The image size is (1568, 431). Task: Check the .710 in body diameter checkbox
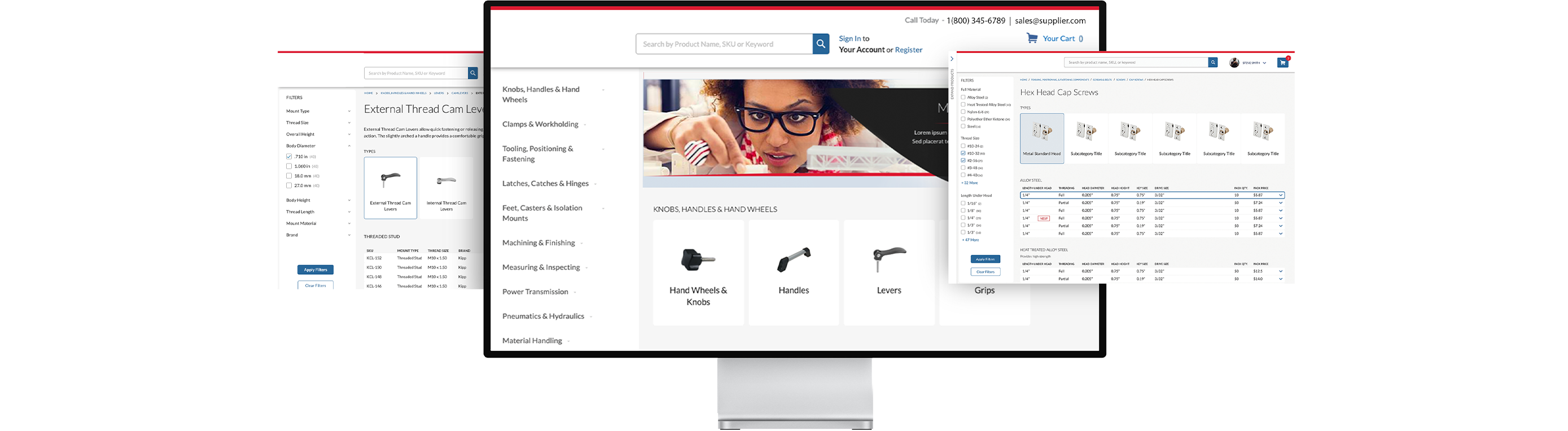click(289, 156)
